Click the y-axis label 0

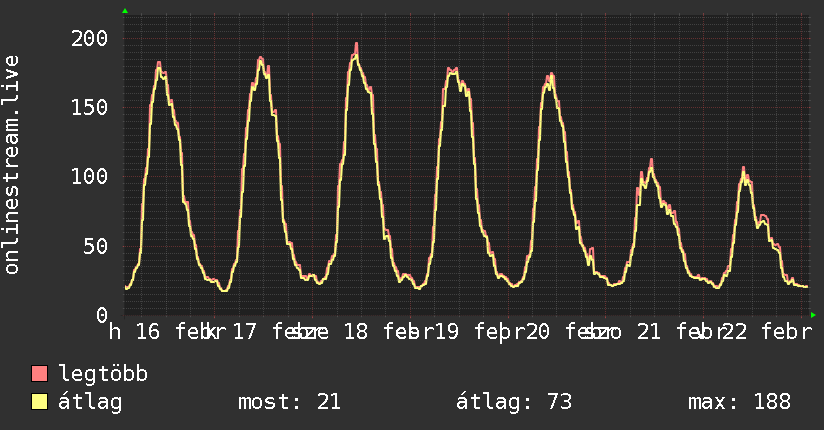point(102,315)
